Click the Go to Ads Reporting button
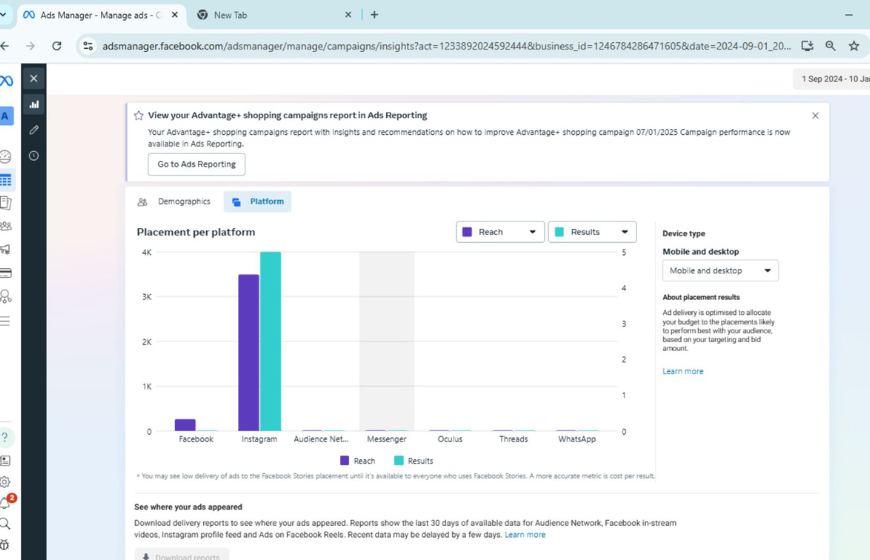The image size is (870, 560). click(196, 164)
